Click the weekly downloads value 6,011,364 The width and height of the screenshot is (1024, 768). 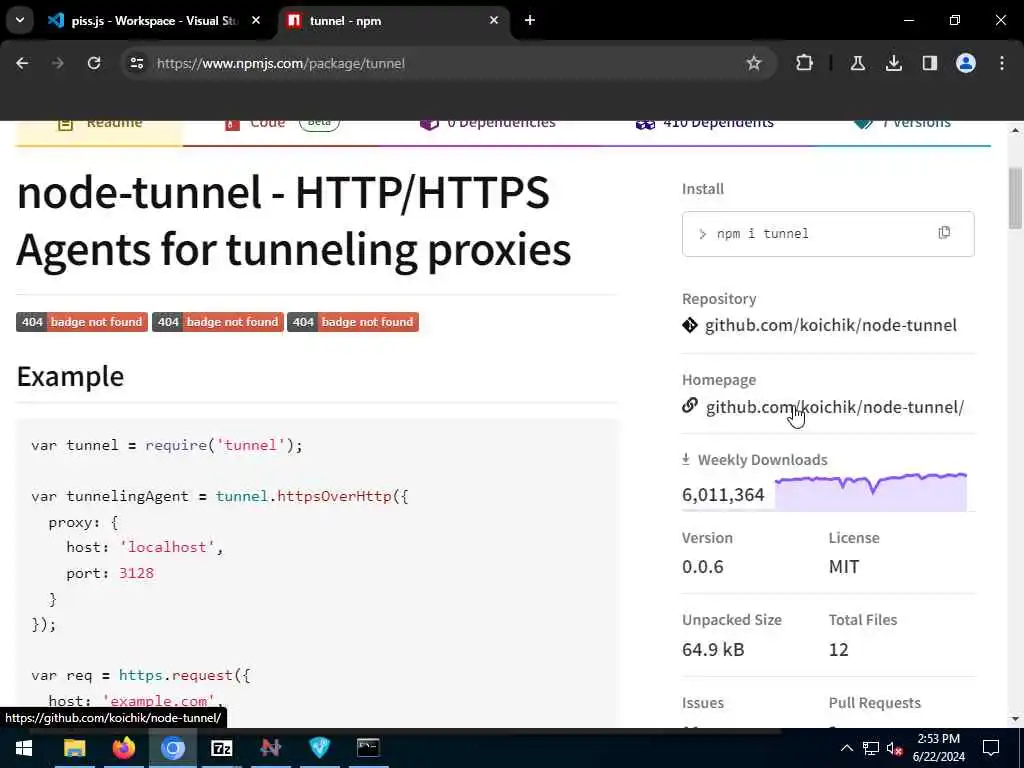point(723,495)
